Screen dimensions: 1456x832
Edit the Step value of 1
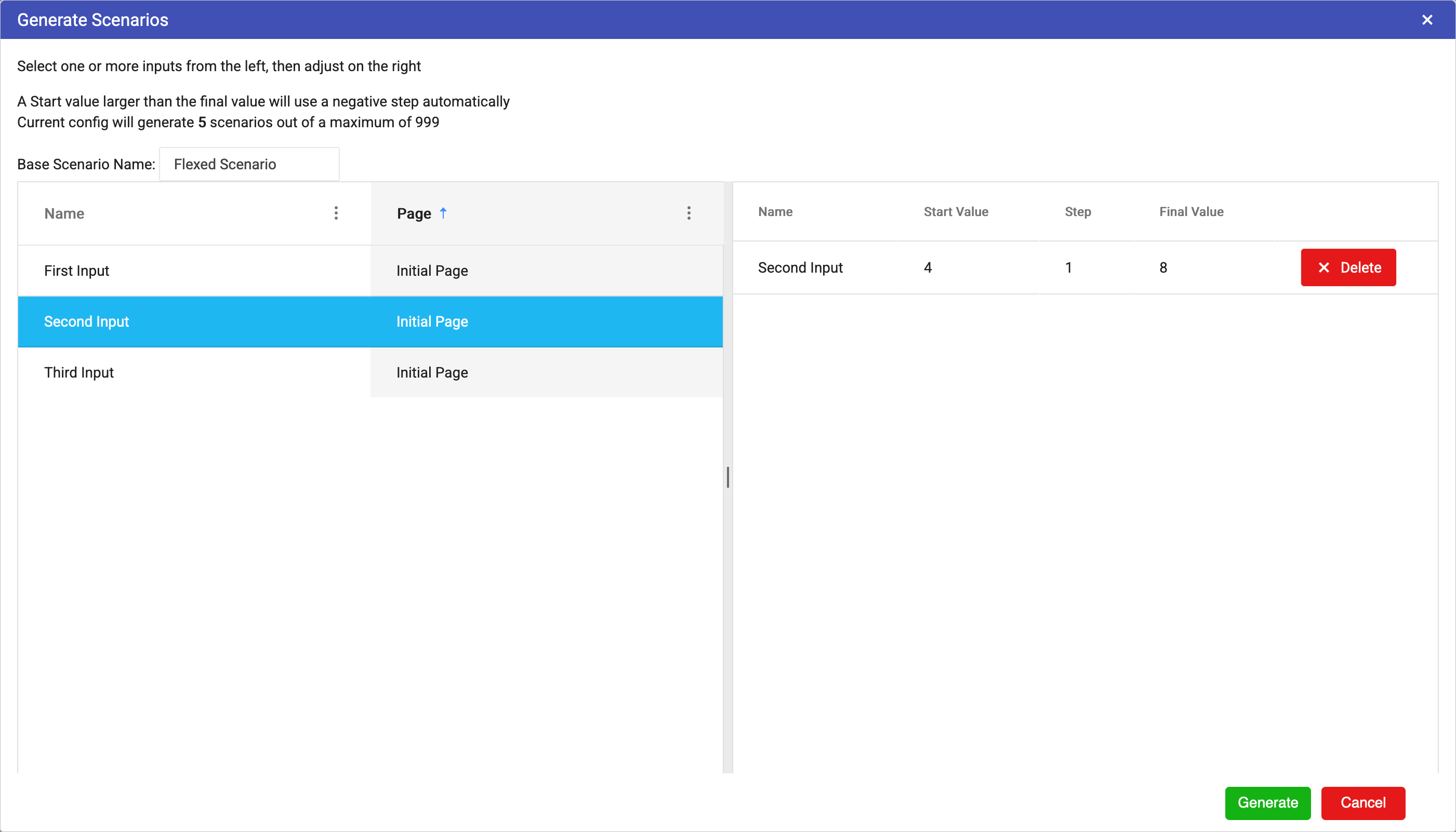(1068, 267)
